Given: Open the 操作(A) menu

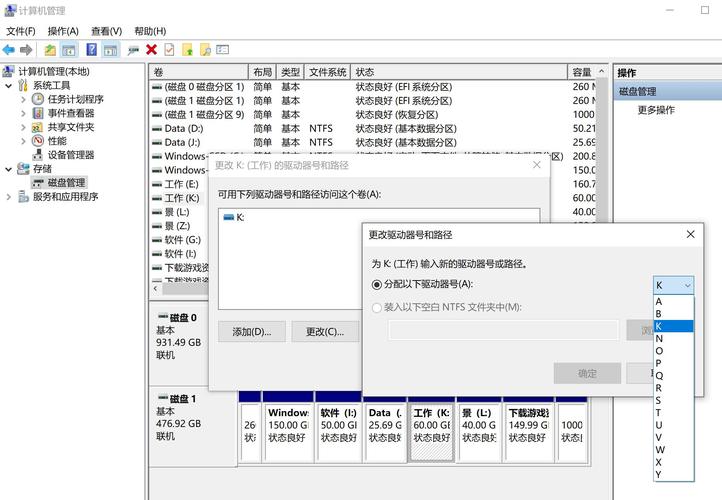Looking at the screenshot, I should click(63, 31).
